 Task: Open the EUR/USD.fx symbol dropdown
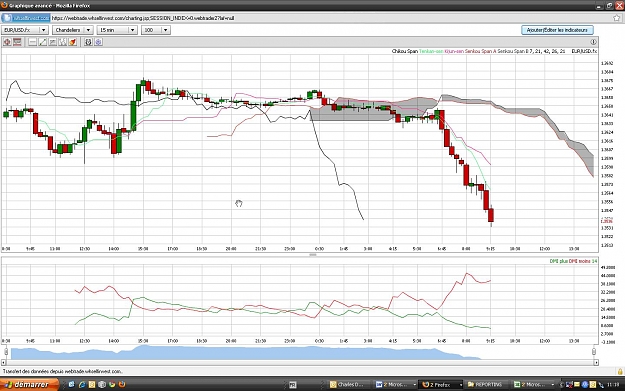tap(25, 30)
